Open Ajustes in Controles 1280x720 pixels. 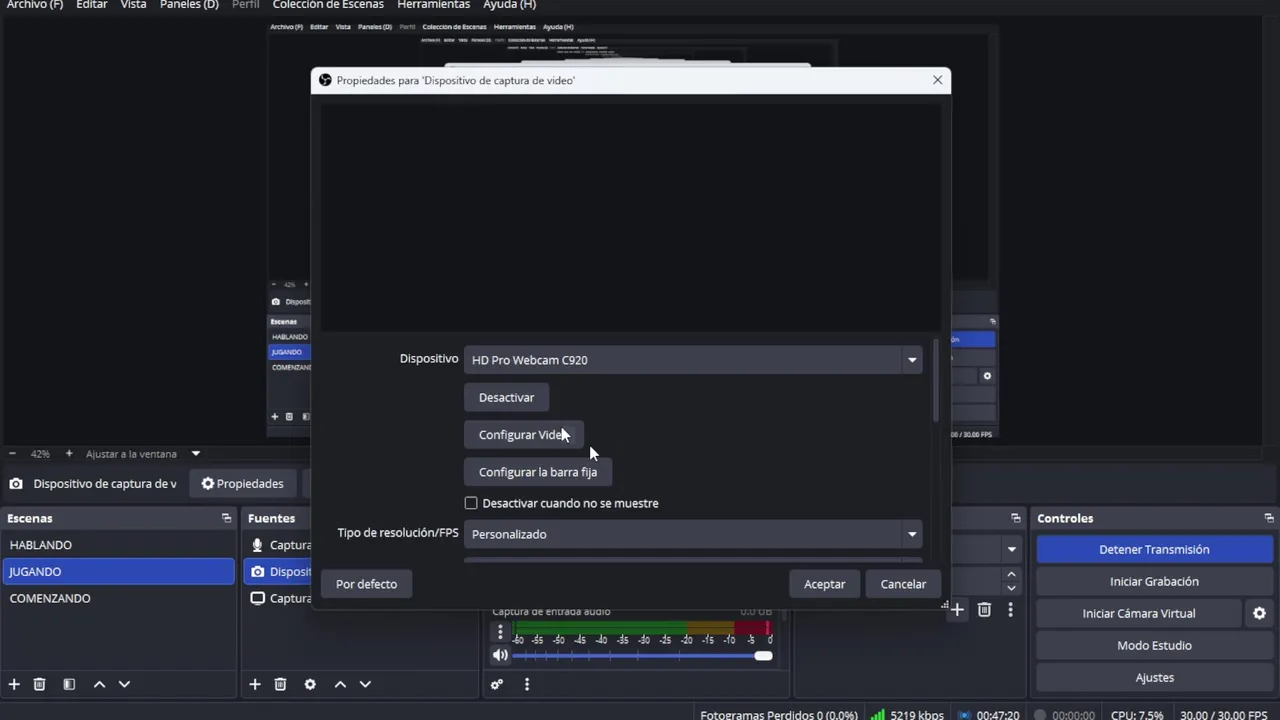pos(1154,677)
